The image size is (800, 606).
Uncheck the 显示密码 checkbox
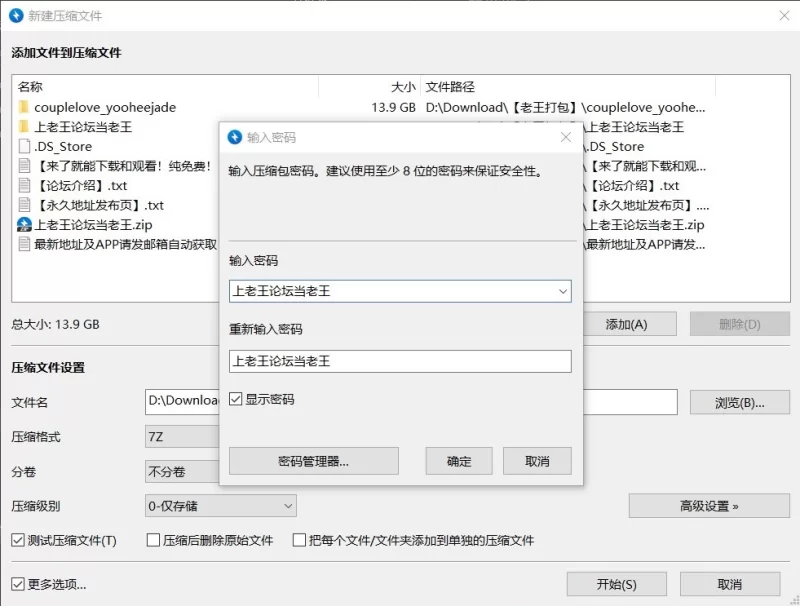235,399
